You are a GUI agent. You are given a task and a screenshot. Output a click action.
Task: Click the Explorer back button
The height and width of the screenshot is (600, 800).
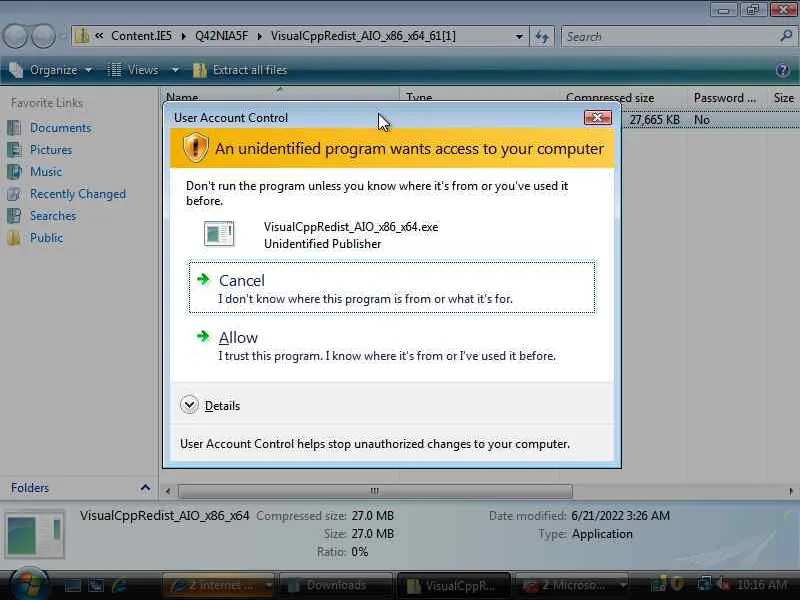15,36
